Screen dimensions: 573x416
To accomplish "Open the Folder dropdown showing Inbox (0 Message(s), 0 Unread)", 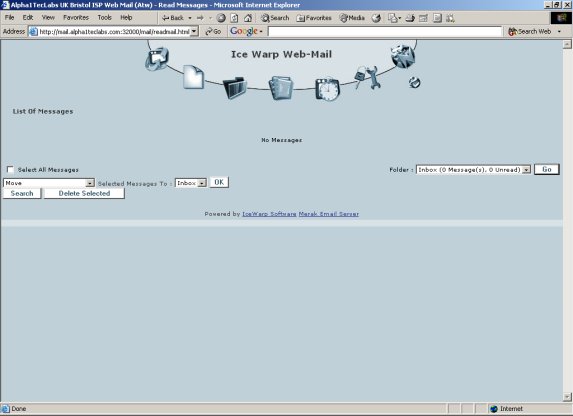I will (x=473, y=170).
